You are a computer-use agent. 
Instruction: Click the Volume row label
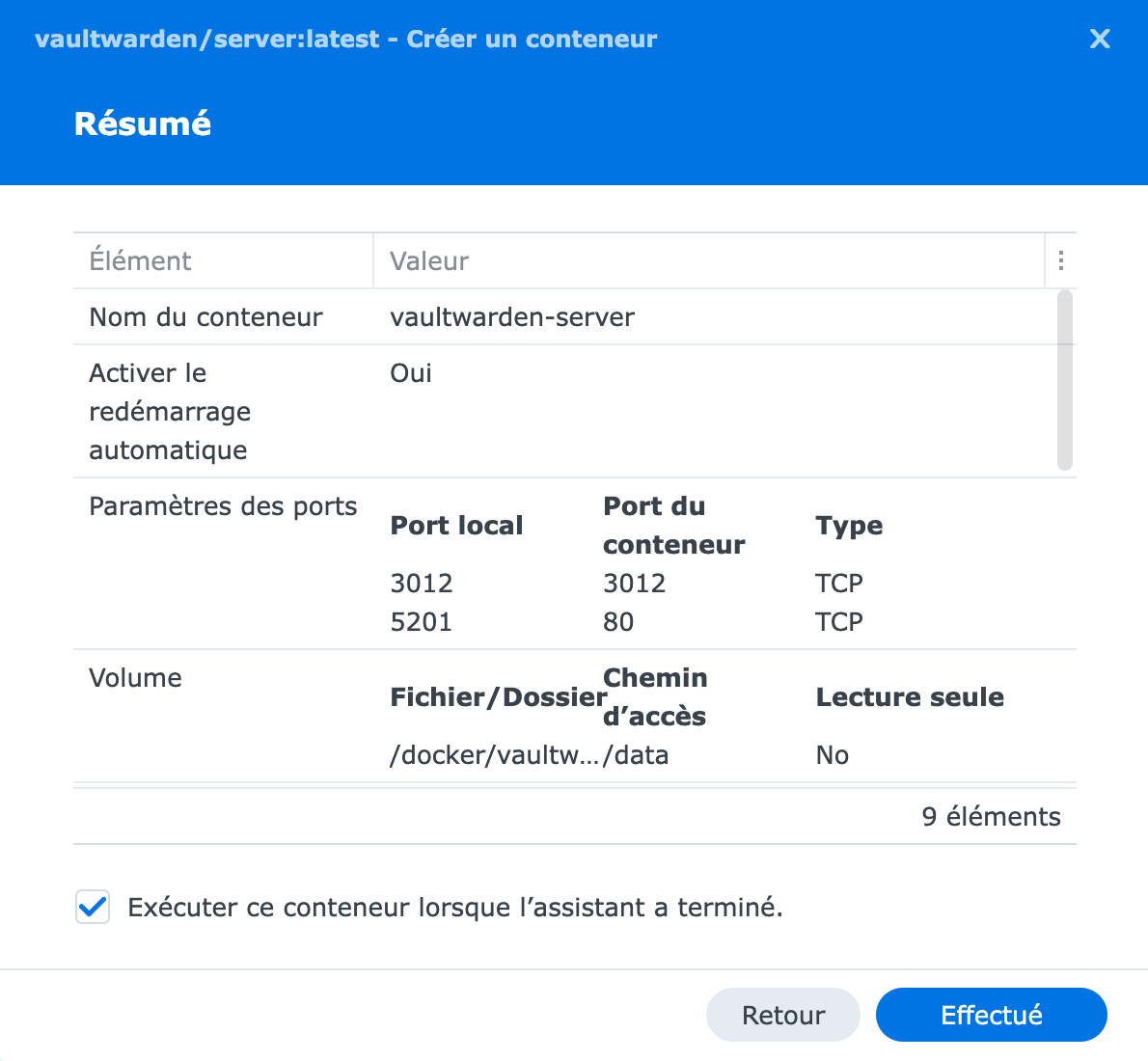(x=135, y=677)
